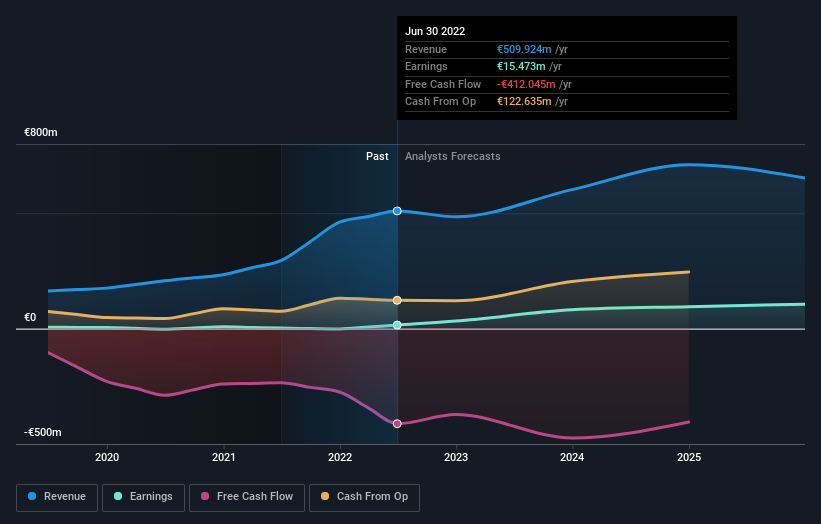The height and width of the screenshot is (524, 821).
Task: Toggle the Cash From Op legend button
Action: click(364, 497)
